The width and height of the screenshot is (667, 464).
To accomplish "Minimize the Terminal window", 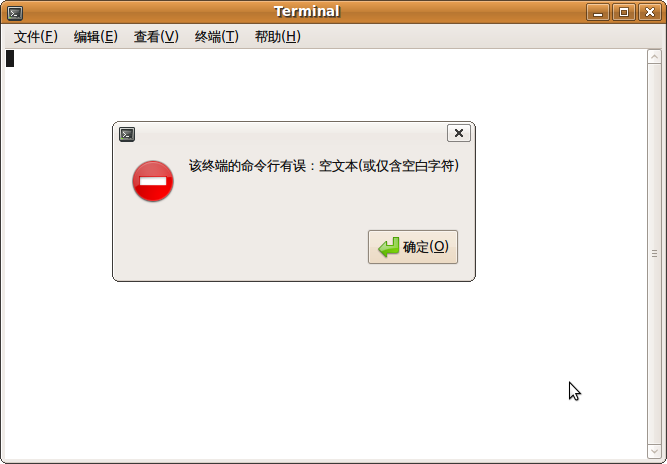I will click(x=598, y=12).
